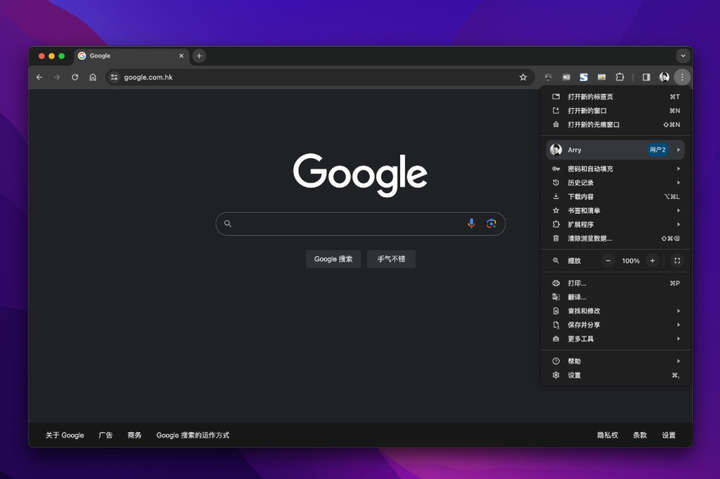The width and height of the screenshot is (720, 479).
Task: Open 设置 link in page footer
Action: coord(669,435)
